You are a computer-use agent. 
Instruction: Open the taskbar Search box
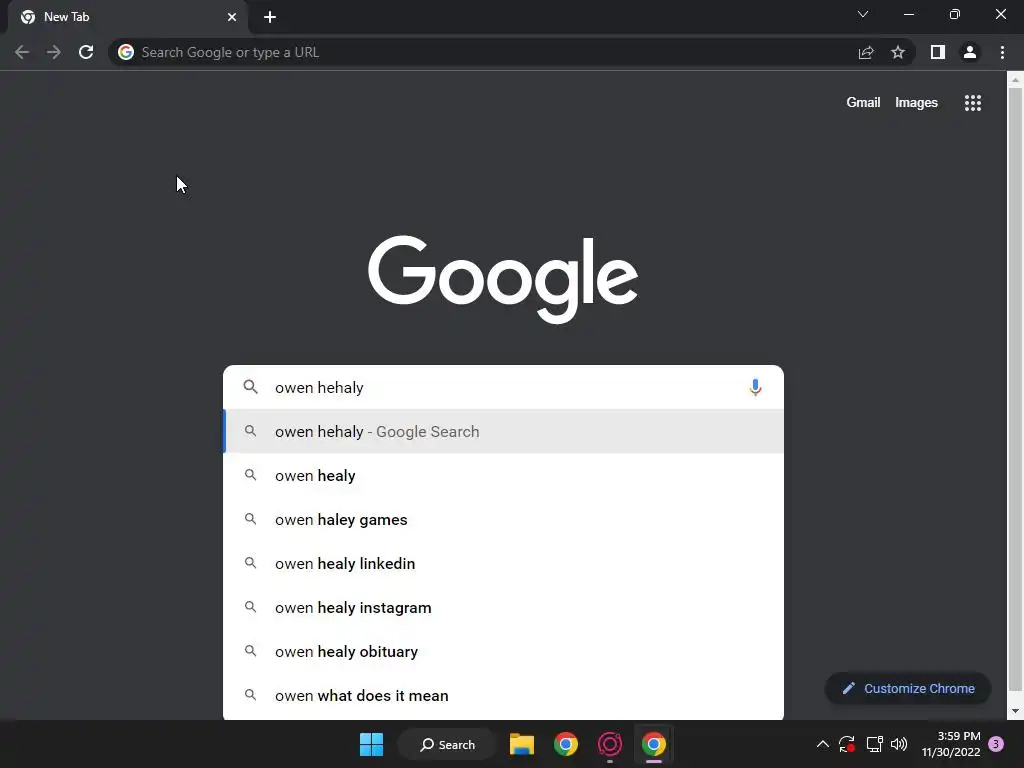(x=447, y=744)
